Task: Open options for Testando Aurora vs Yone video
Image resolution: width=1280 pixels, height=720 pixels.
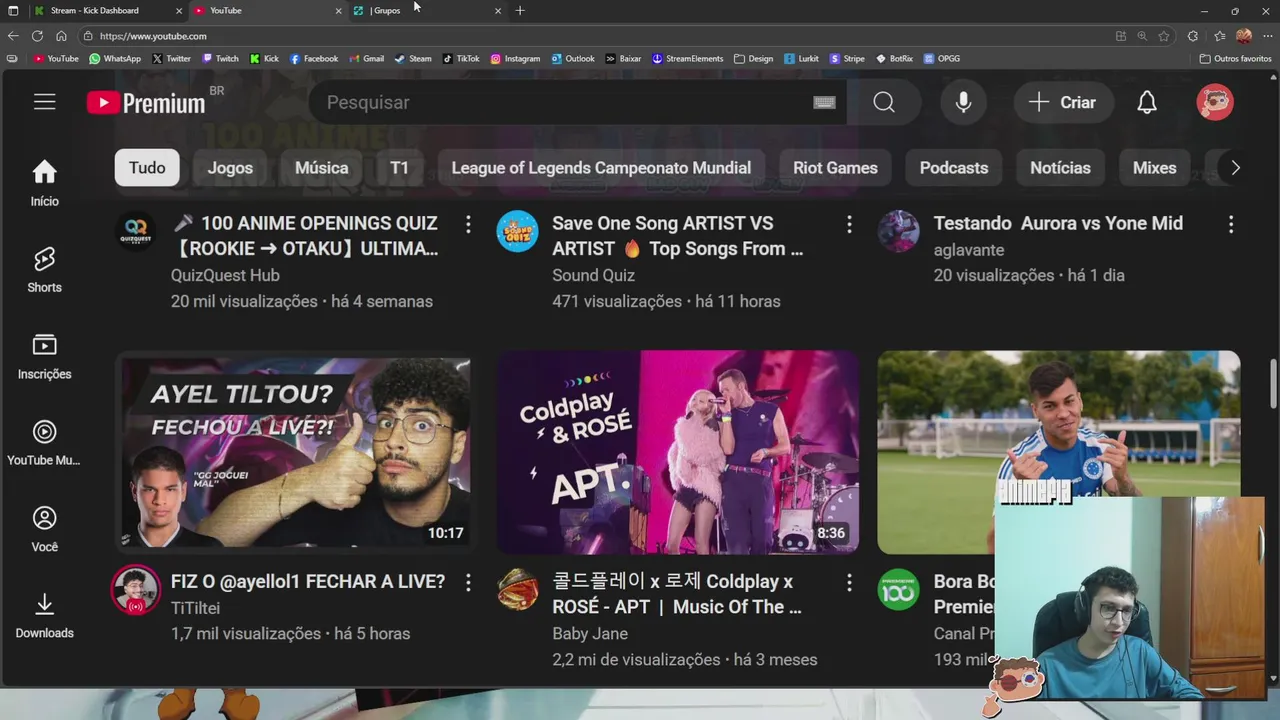Action: pos(1231,224)
